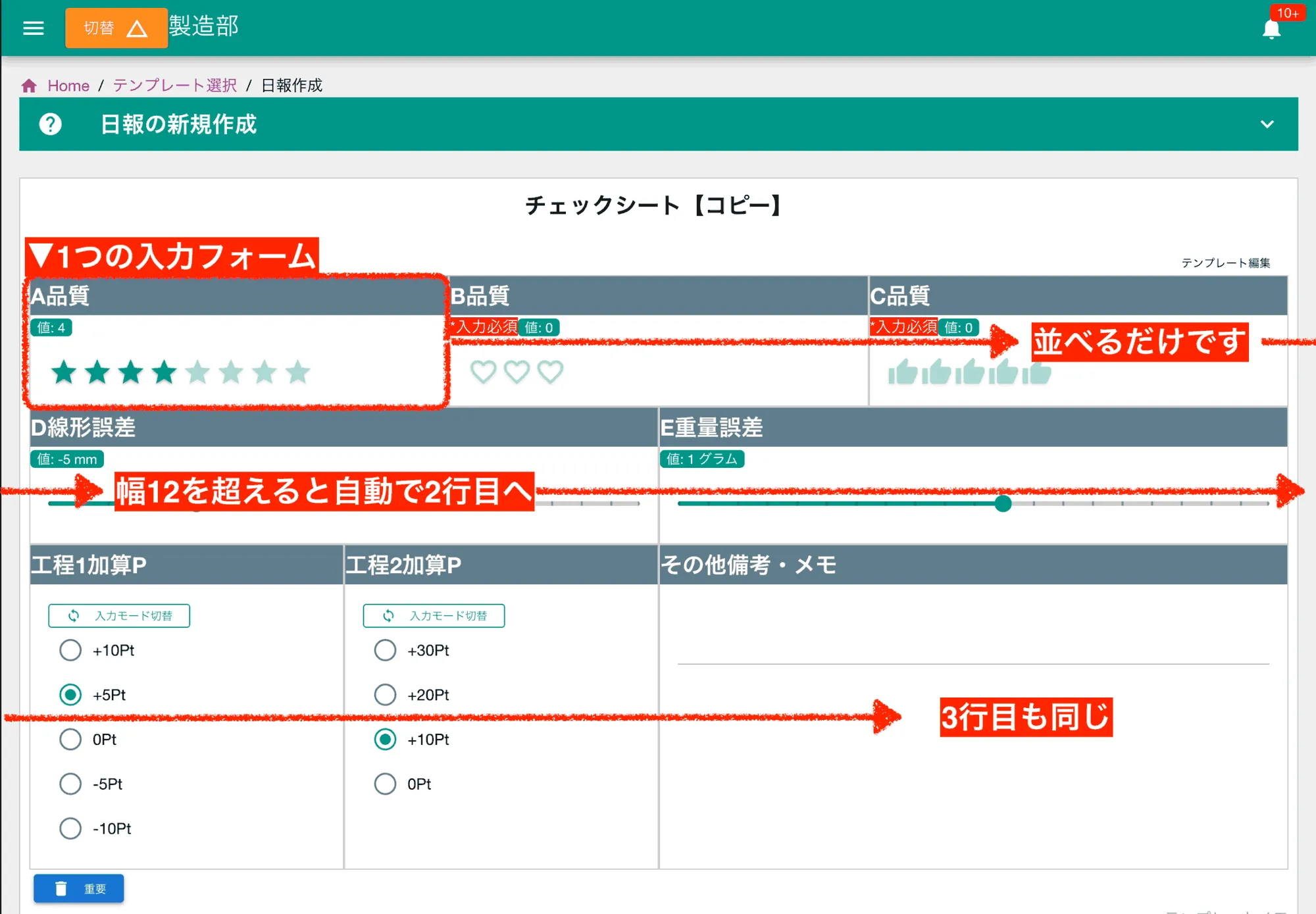1316x914 pixels.
Task: Click 入力モード切替 under 工程2加算P
Action: coord(433,616)
